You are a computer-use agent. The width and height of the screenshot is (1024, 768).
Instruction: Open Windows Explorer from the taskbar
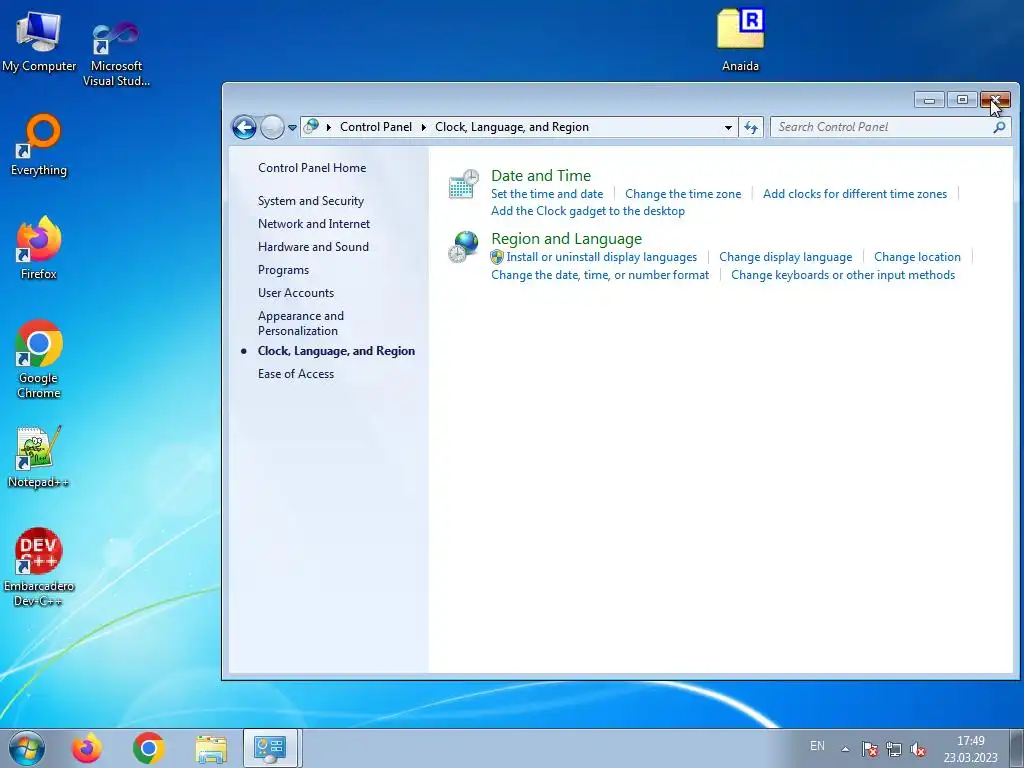point(211,748)
